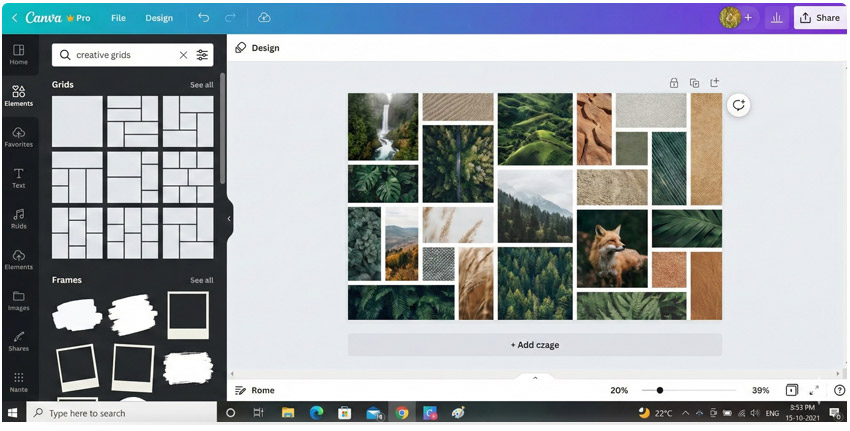
Task: Show hidden system tray icons
Action: coord(685,413)
